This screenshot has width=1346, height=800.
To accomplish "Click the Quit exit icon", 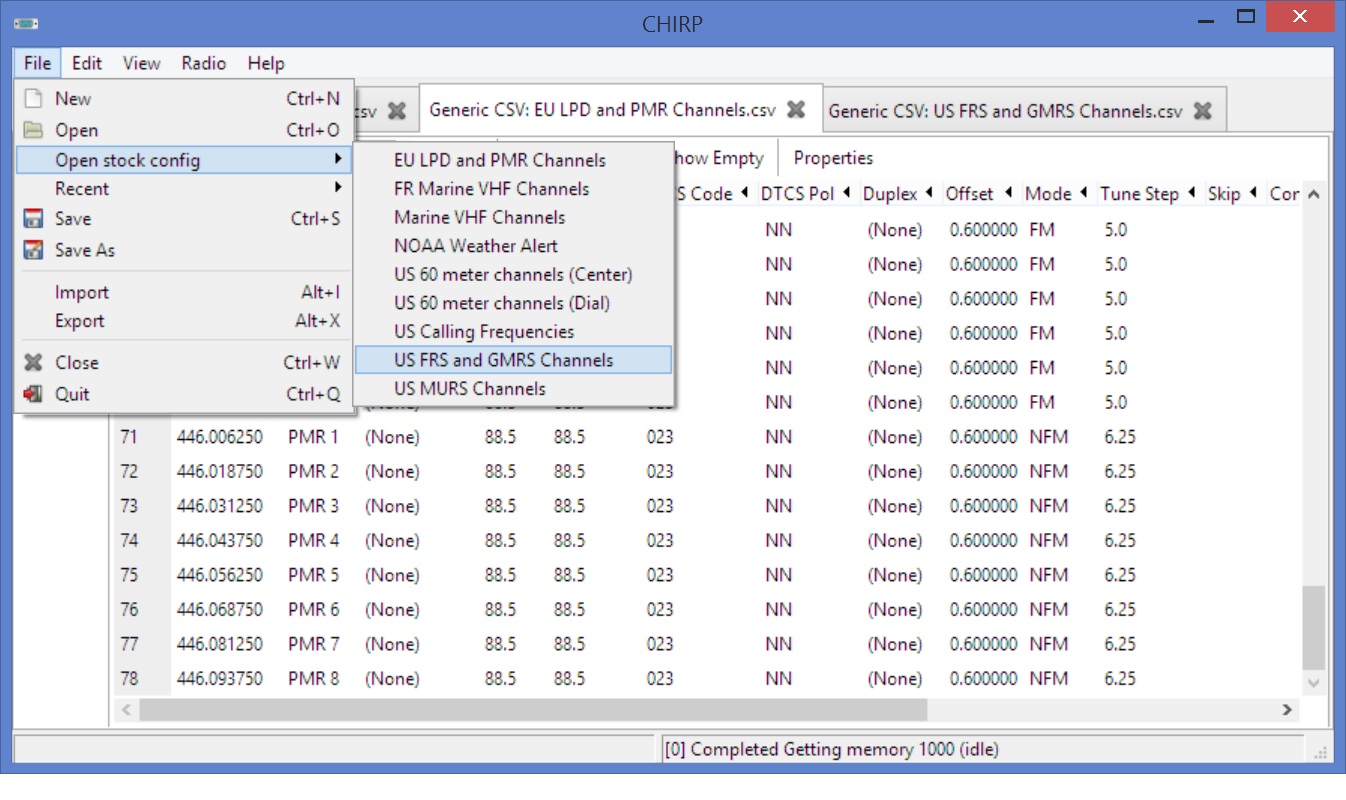I will 34,394.
